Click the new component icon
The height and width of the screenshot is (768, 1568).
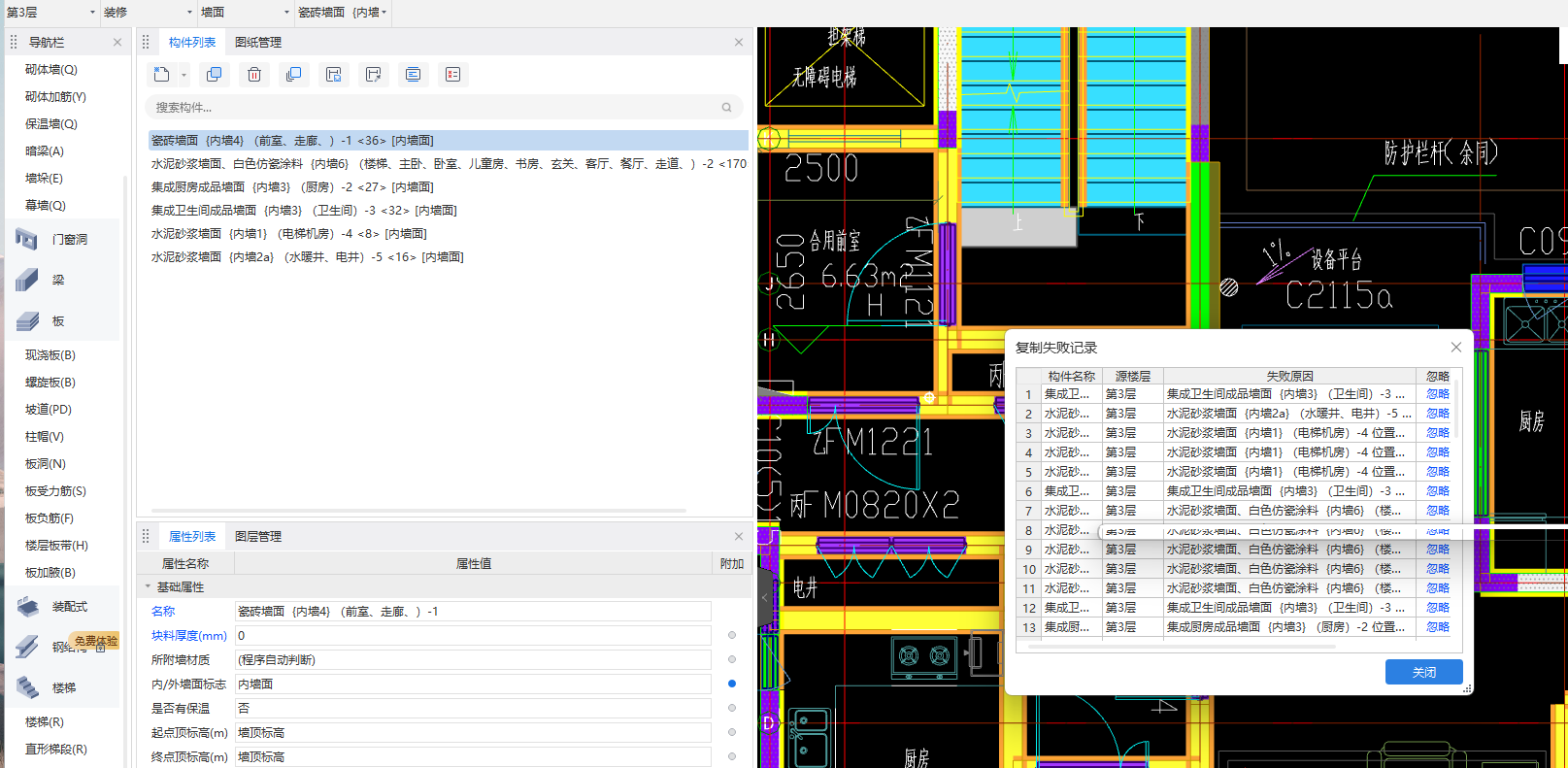tap(162, 75)
